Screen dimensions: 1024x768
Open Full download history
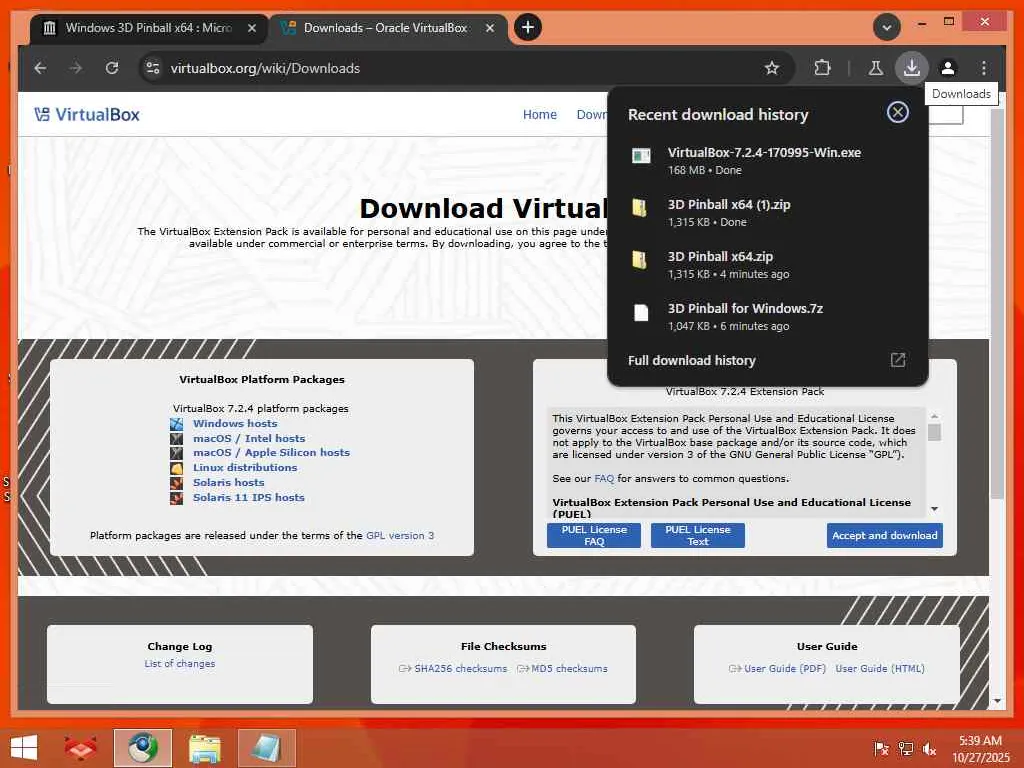point(767,360)
